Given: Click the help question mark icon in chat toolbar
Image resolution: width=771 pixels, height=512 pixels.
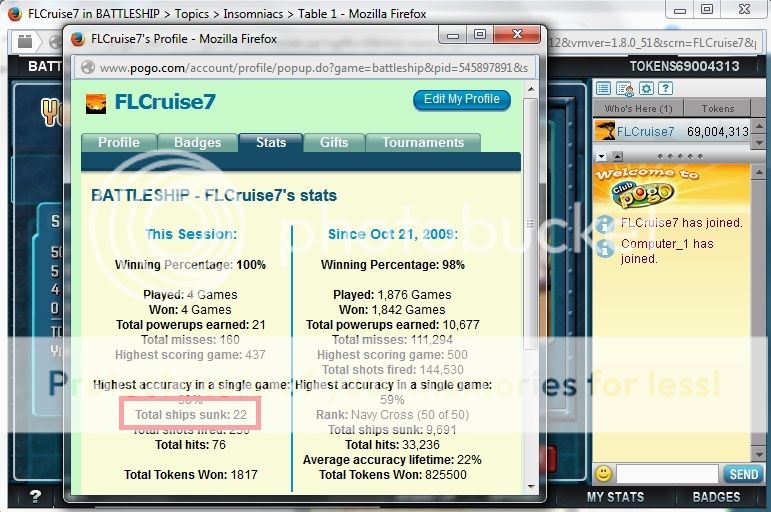Looking at the screenshot, I should (665, 89).
